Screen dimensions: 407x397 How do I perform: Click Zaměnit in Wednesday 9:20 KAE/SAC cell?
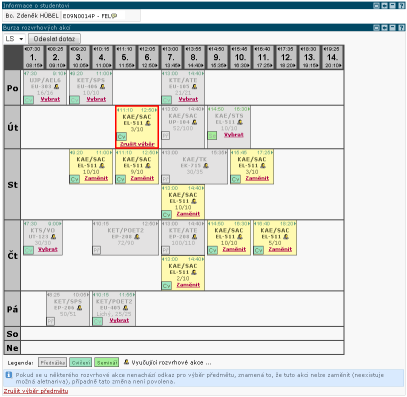pos(96,178)
